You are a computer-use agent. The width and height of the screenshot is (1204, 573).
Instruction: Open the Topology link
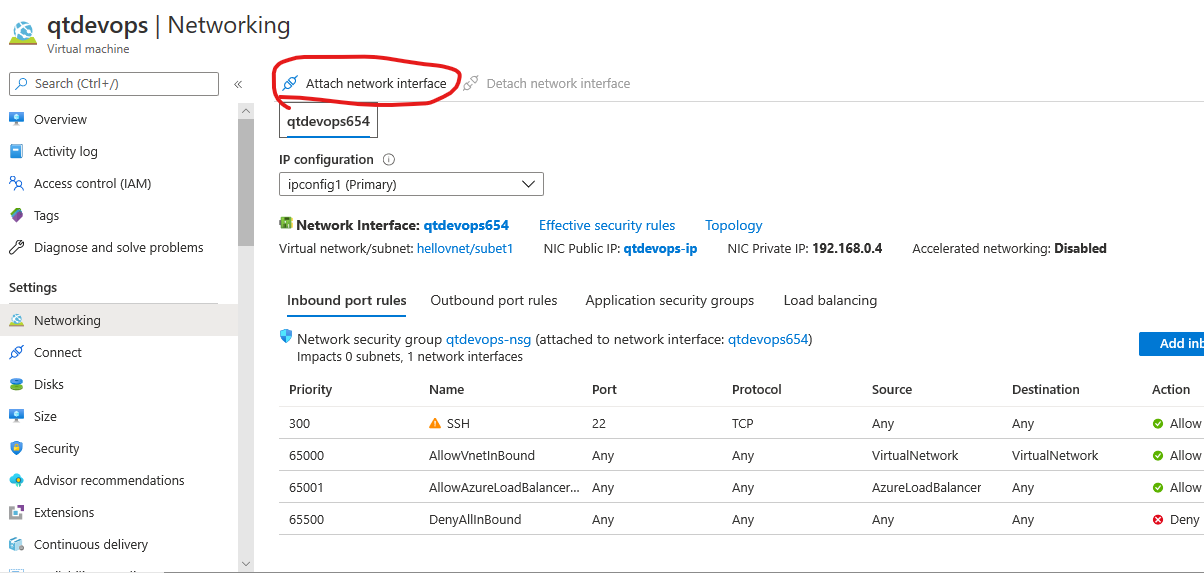tap(733, 225)
